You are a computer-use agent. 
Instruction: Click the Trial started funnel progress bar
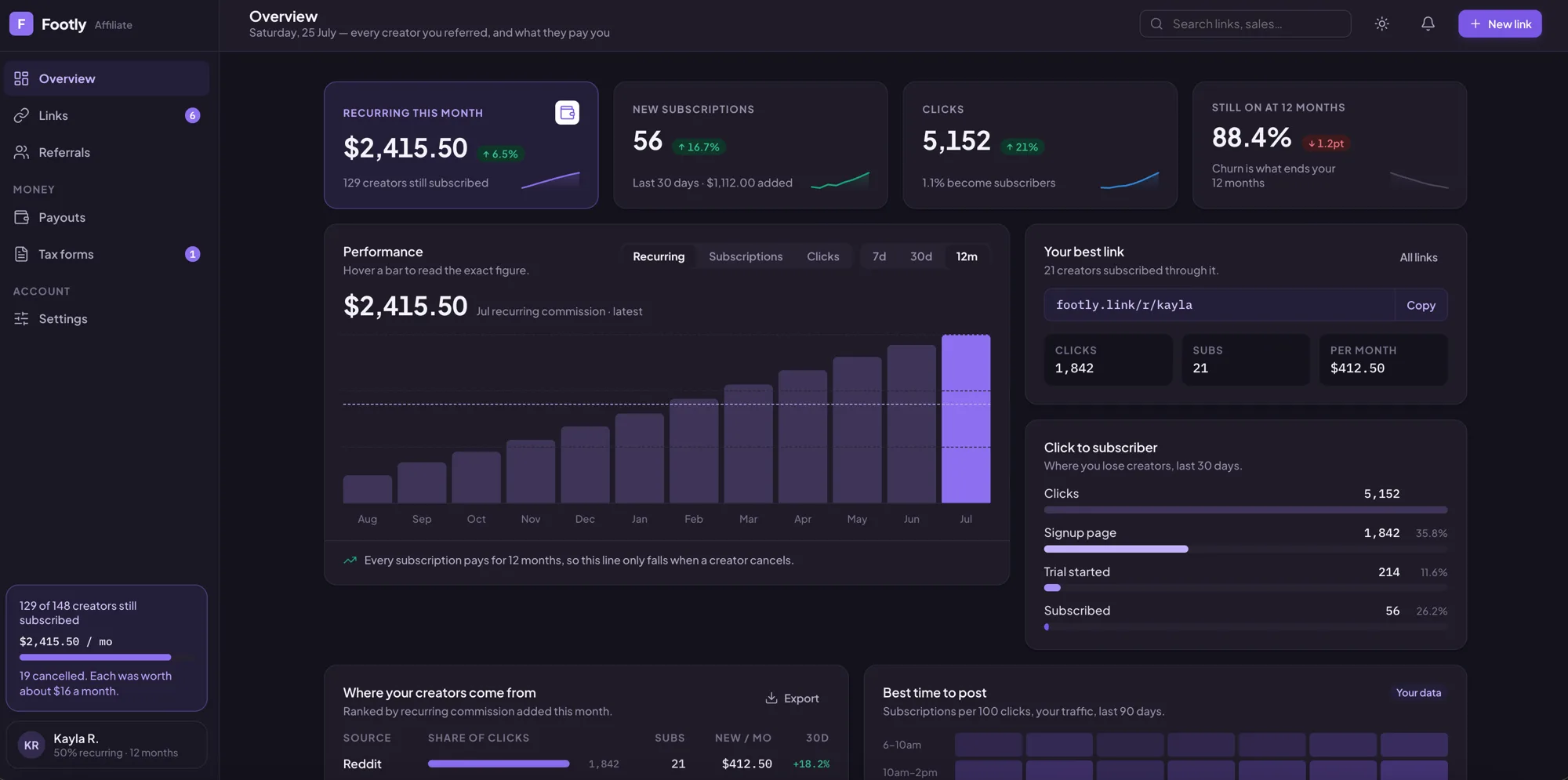(1246, 588)
